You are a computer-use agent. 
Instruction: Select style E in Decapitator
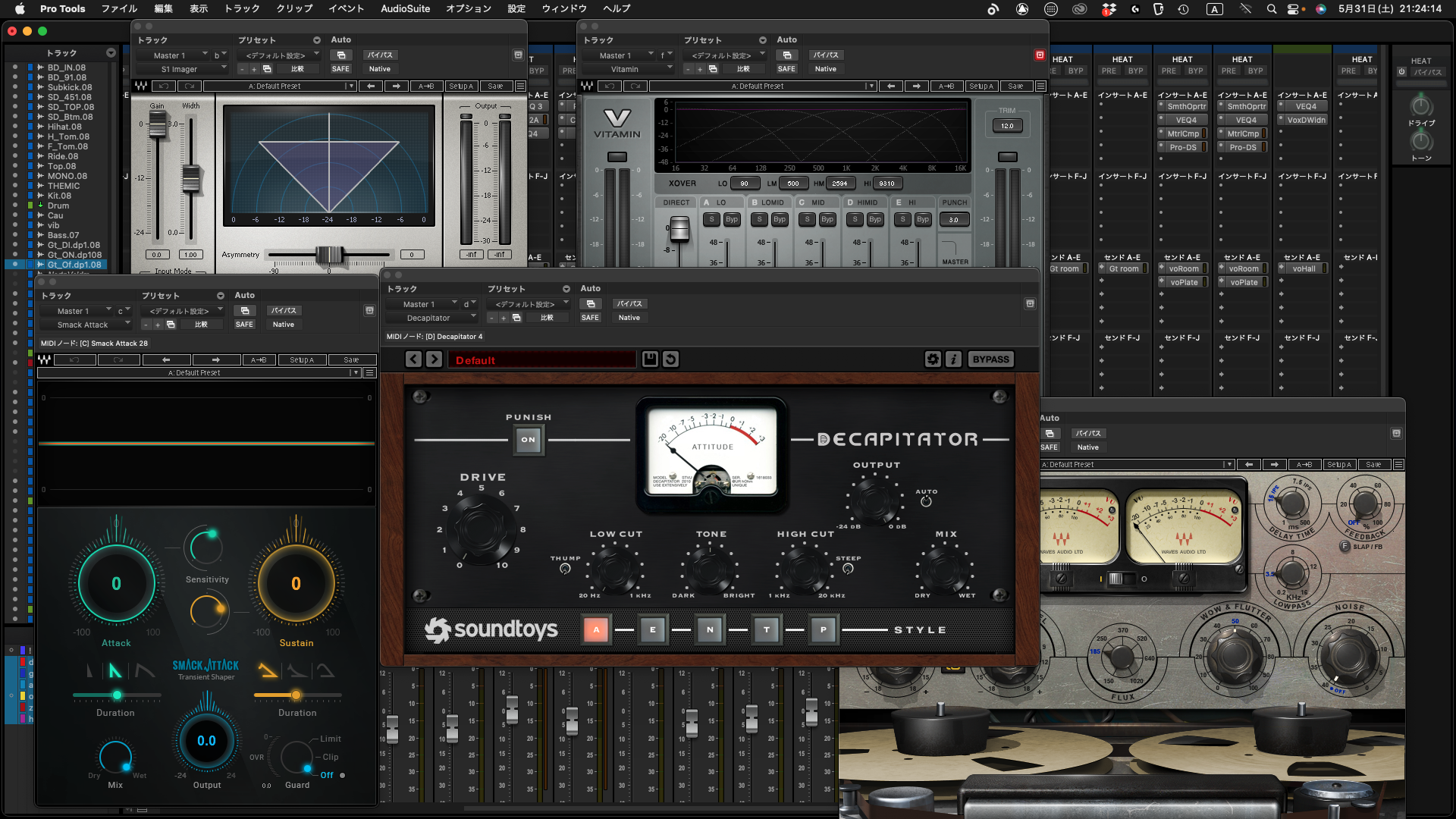[653, 629]
